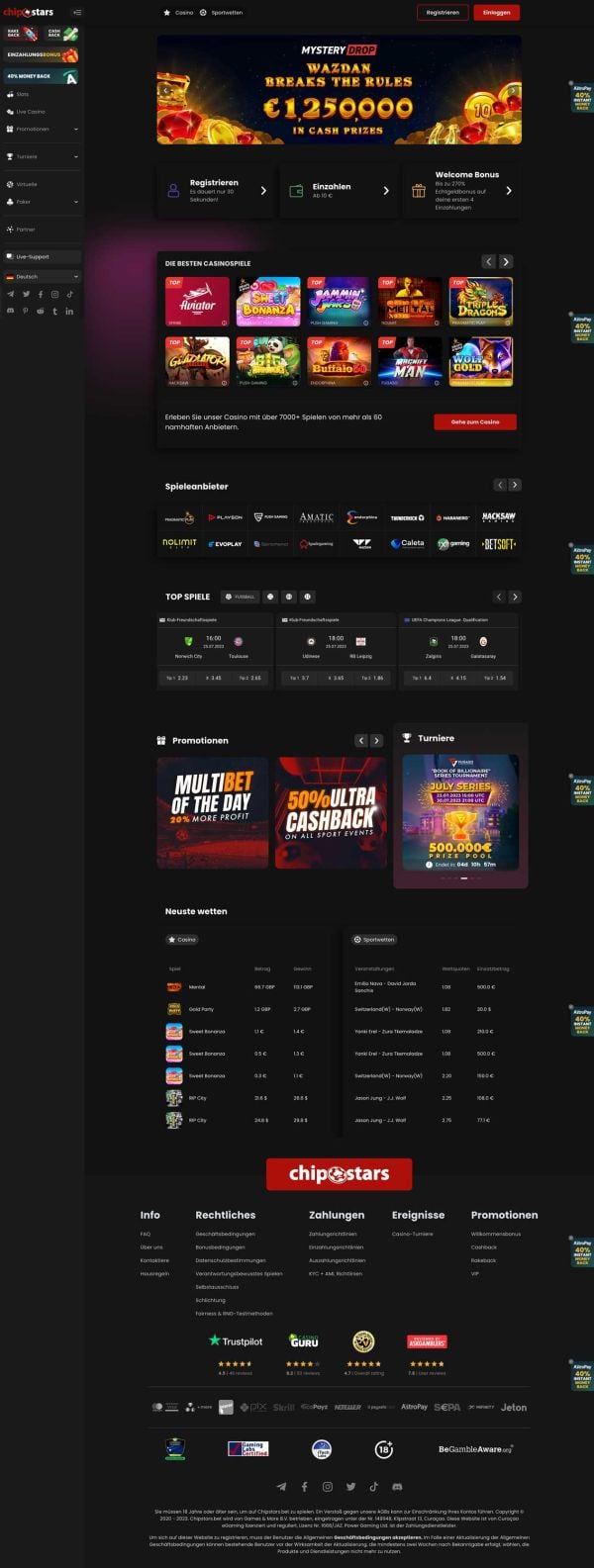Open the TikTok icon in the footer
The height and width of the screenshot is (1568, 594).
point(373,1486)
